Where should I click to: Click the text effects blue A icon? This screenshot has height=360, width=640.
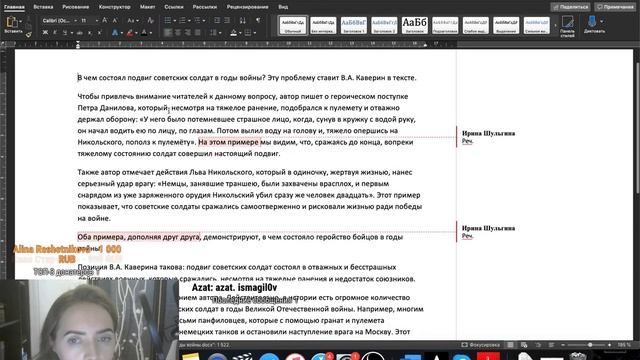(x=115, y=33)
